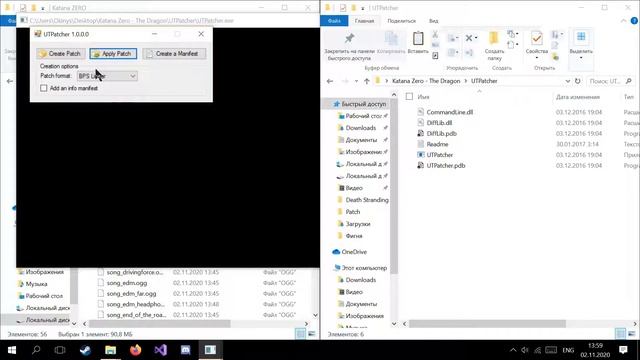Click the Cut scissors icon in ribbon
Screen dimensions: 640x360
(x=435, y=34)
